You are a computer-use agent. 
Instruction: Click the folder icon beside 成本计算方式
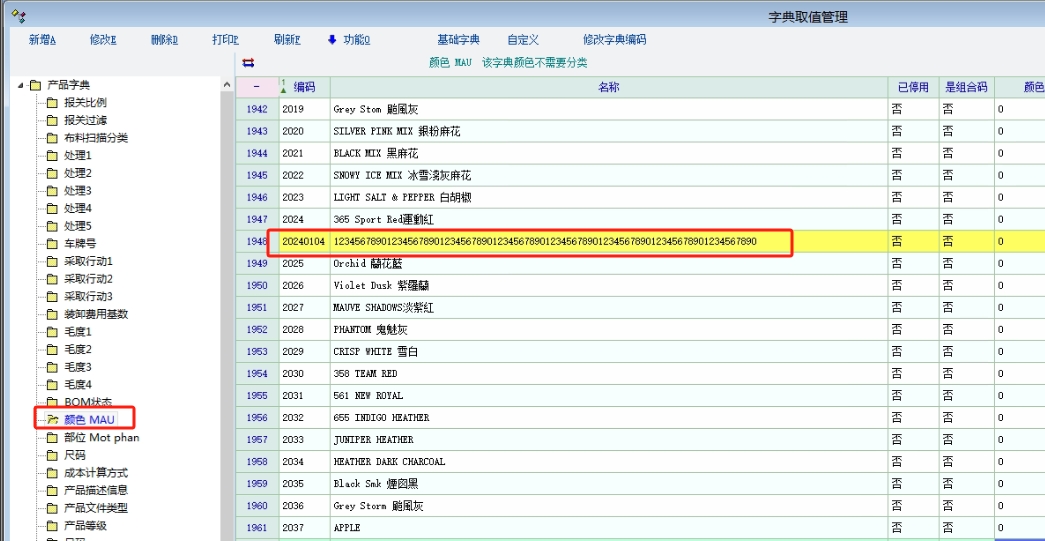point(52,473)
